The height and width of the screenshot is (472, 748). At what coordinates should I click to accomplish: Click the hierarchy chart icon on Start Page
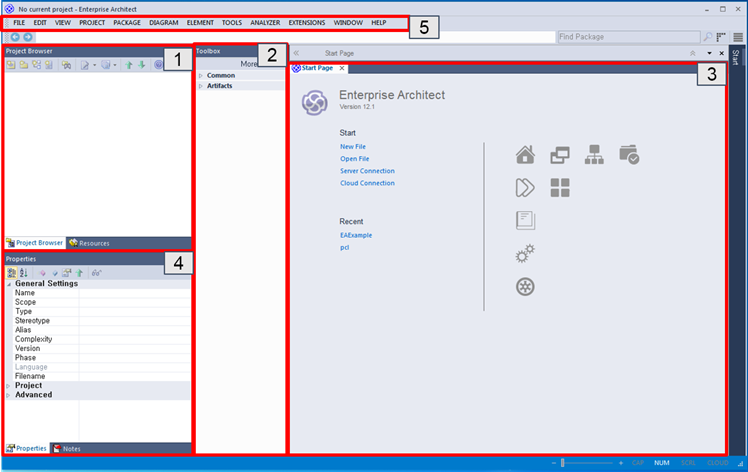tap(594, 155)
